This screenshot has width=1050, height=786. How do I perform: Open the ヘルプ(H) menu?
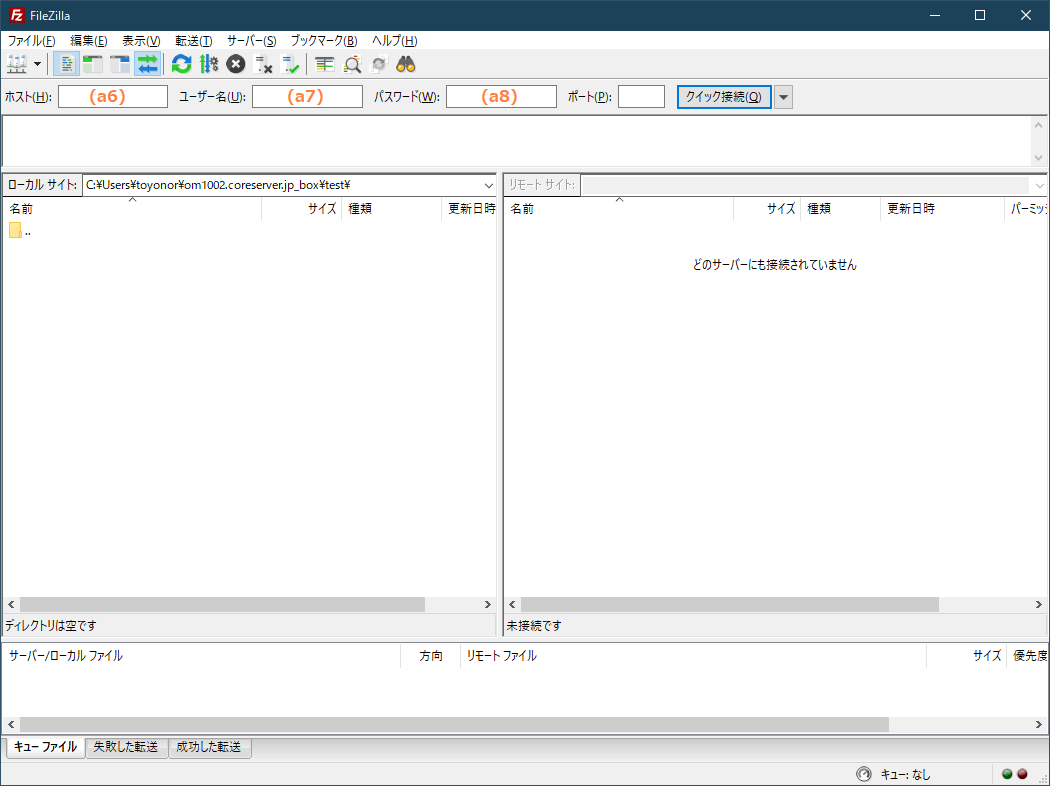395,41
